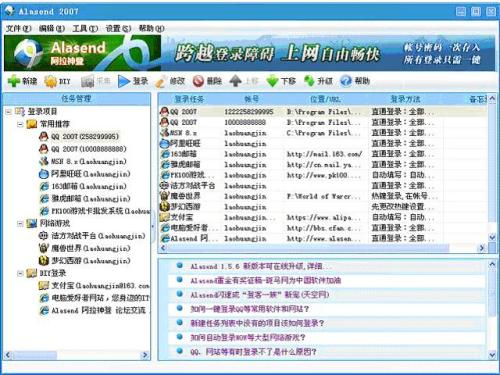Collapse the 网络游戏 folder
Viewport: 500px width, 375px height.
click(x=20, y=224)
